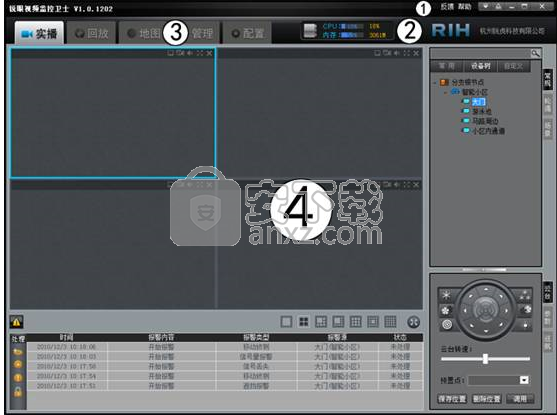Select alarm row with 信号量报警 type
This screenshot has width=557, height=415.
(x=225, y=356)
